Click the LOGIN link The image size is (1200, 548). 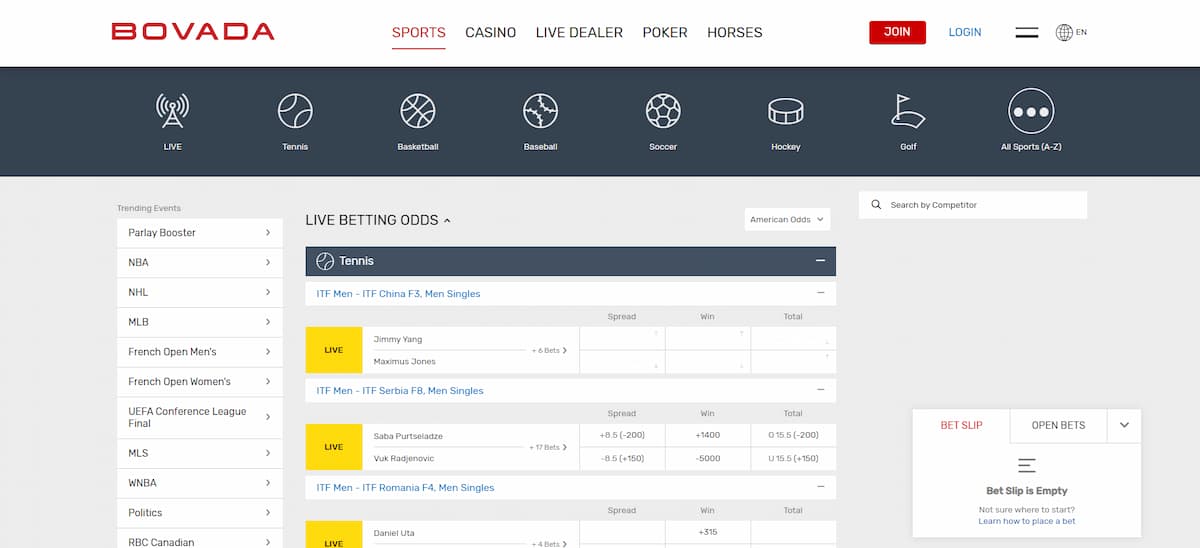click(965, 32)
